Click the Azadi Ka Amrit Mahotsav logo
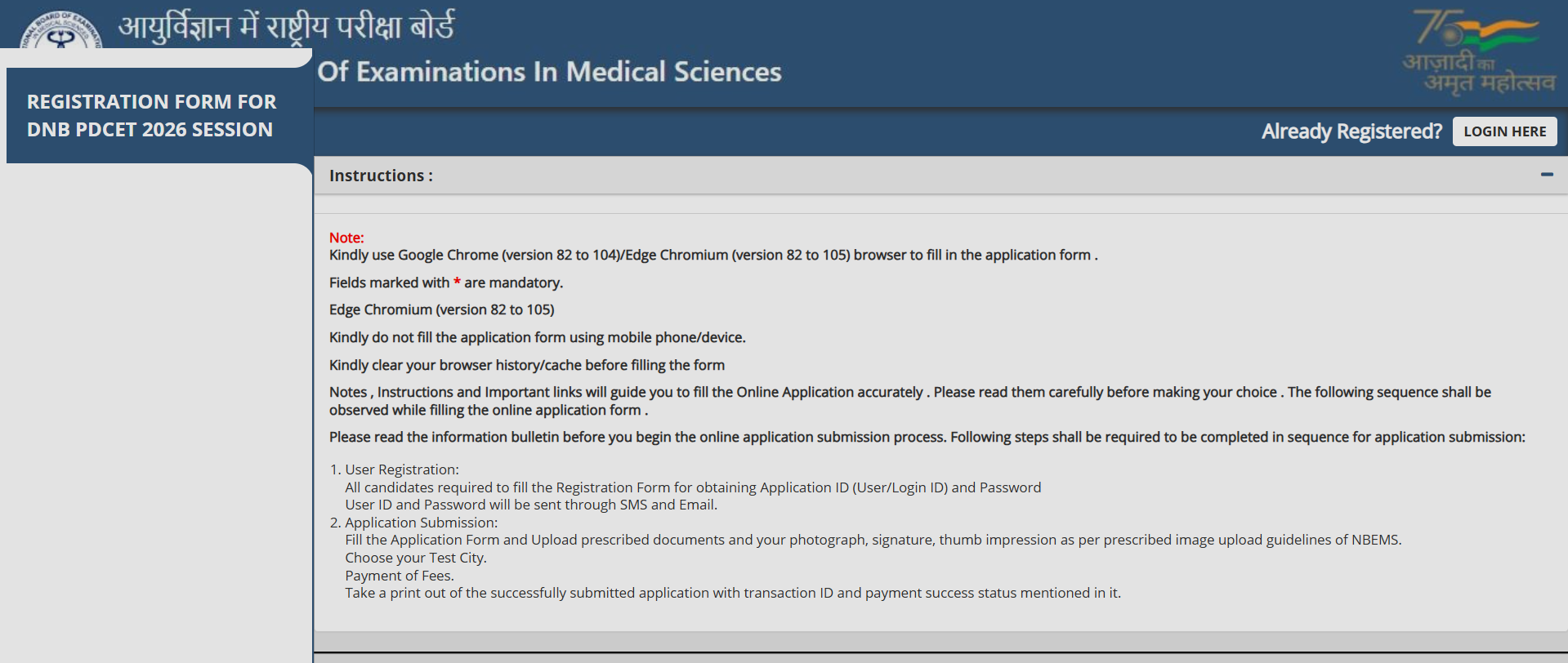This screenshot has height=663, width=1568. (x=1478, y=52)
